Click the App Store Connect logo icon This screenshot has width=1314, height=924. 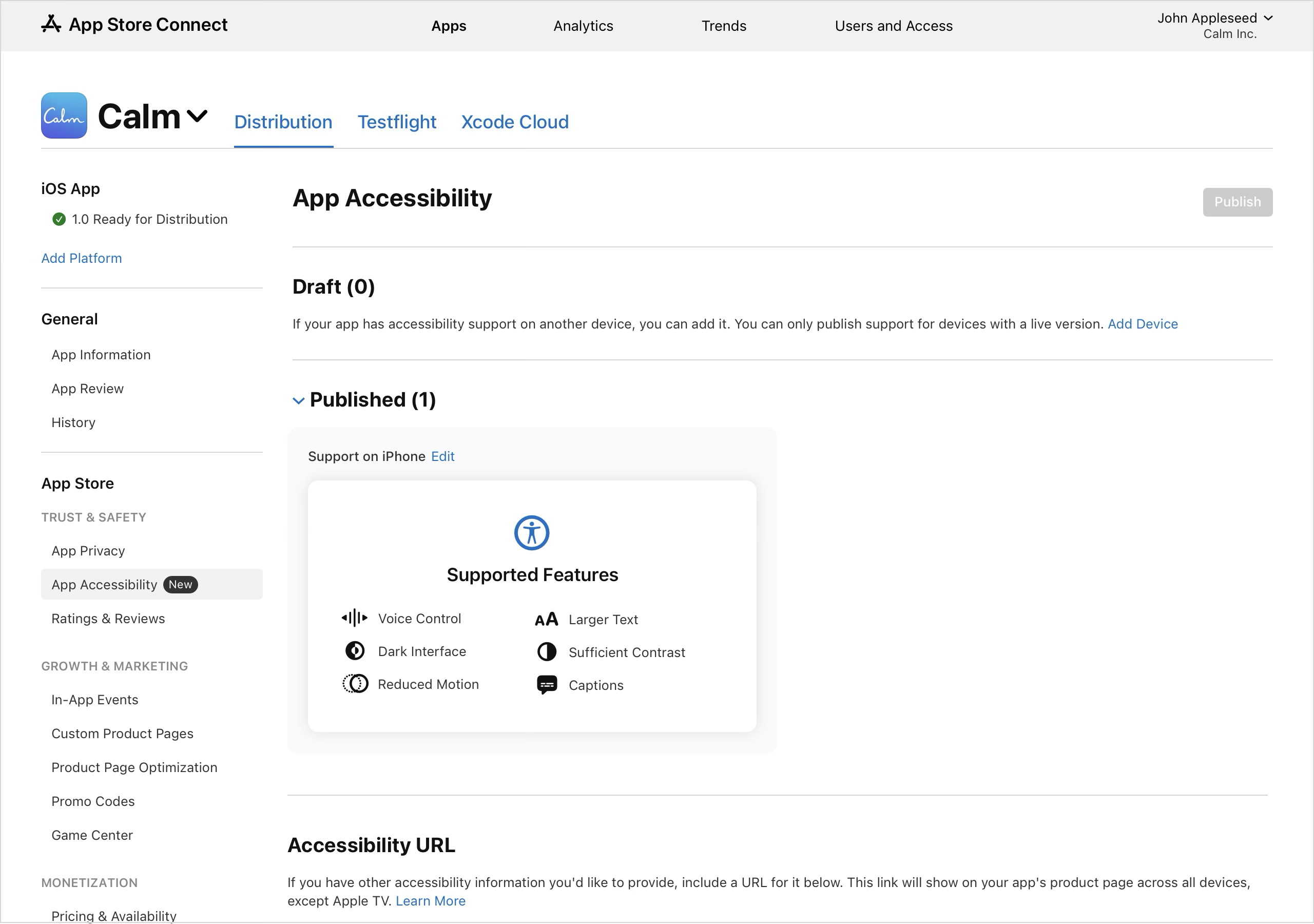(51, 25)
